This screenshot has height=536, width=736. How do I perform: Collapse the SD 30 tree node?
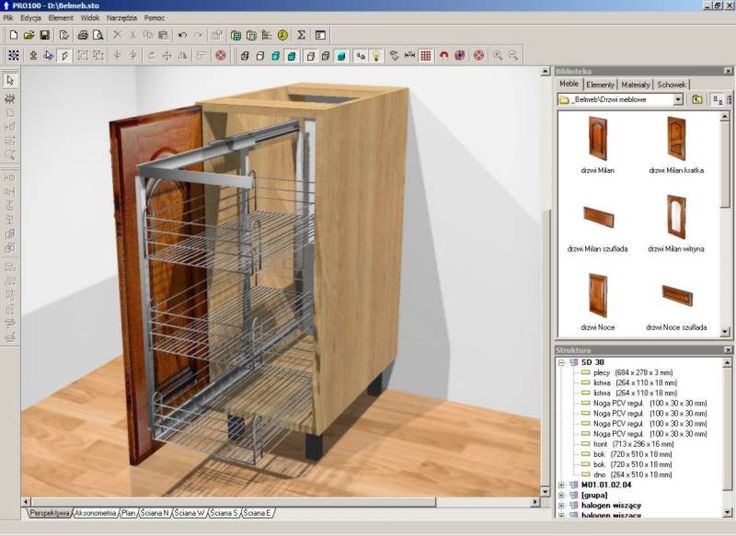coord(561,362)
